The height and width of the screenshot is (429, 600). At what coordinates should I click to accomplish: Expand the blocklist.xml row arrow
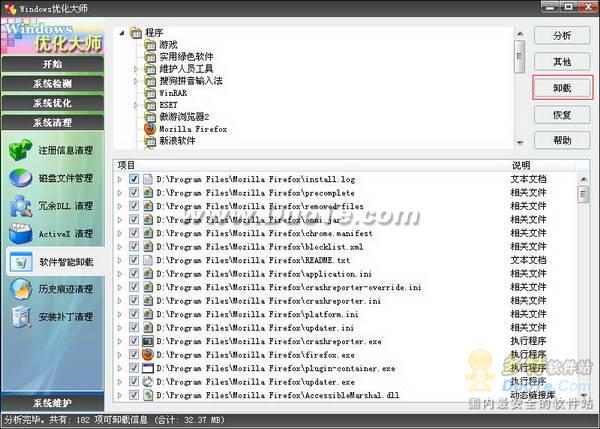click(120, 247)
